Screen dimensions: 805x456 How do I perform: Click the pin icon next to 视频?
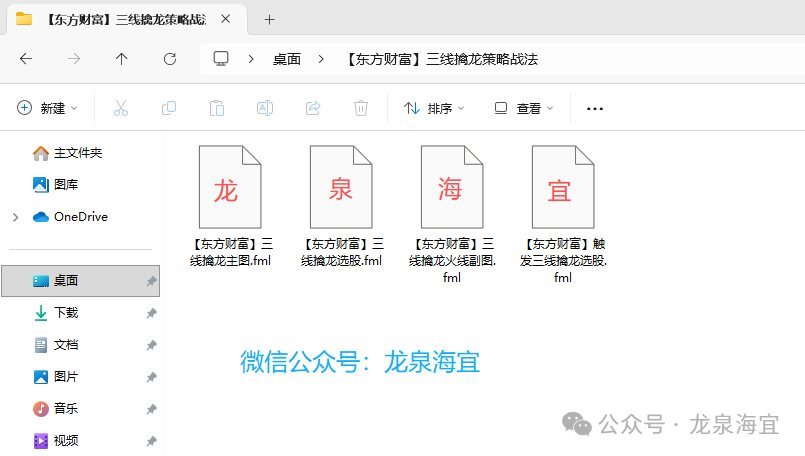[x=151, y=441]
